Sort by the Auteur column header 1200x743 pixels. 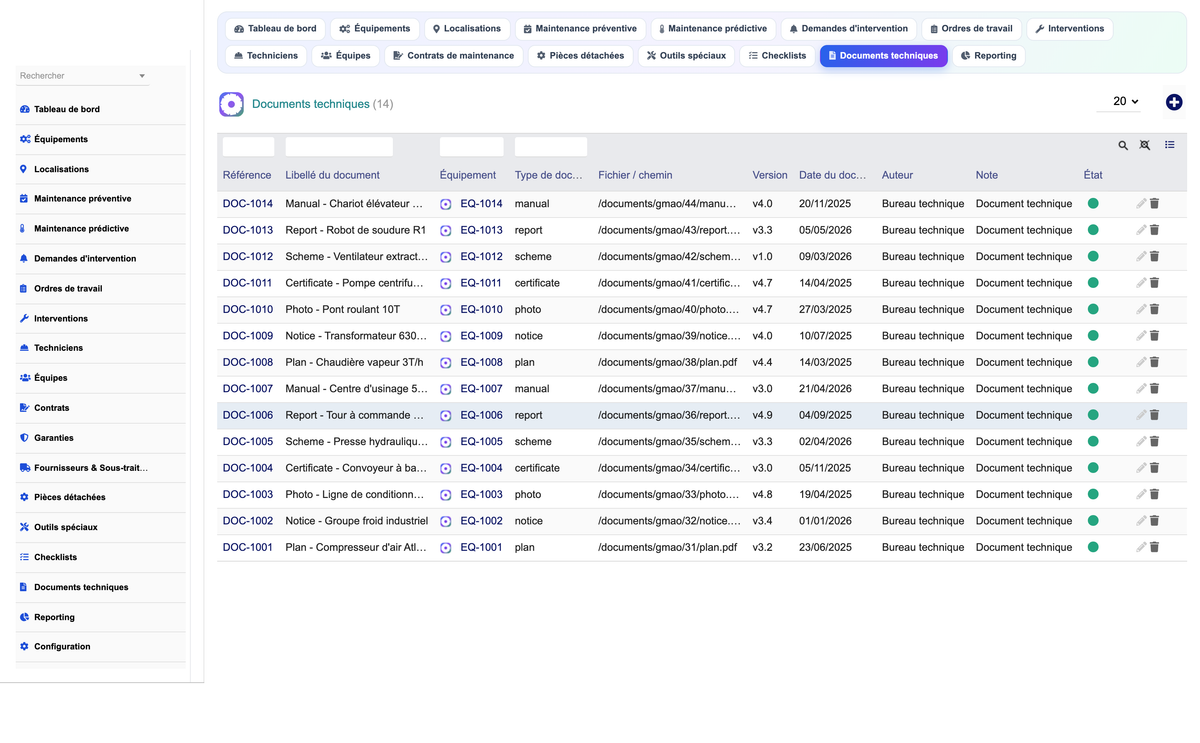(x=897, y=175)
